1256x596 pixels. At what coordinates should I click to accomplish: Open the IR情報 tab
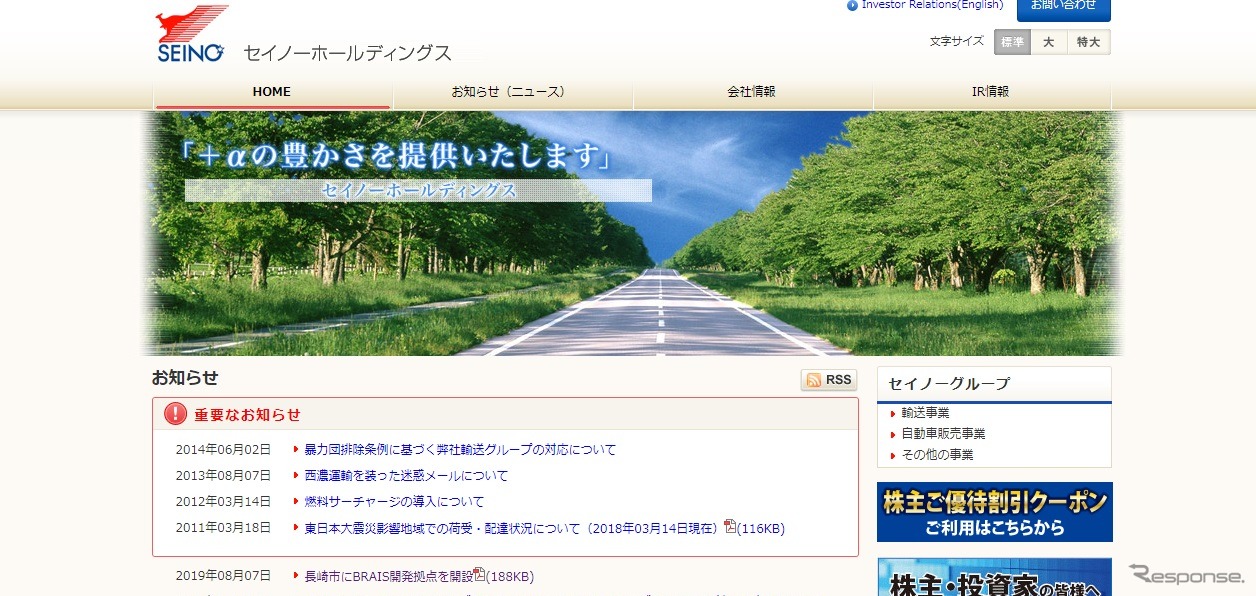click(992, 91)
